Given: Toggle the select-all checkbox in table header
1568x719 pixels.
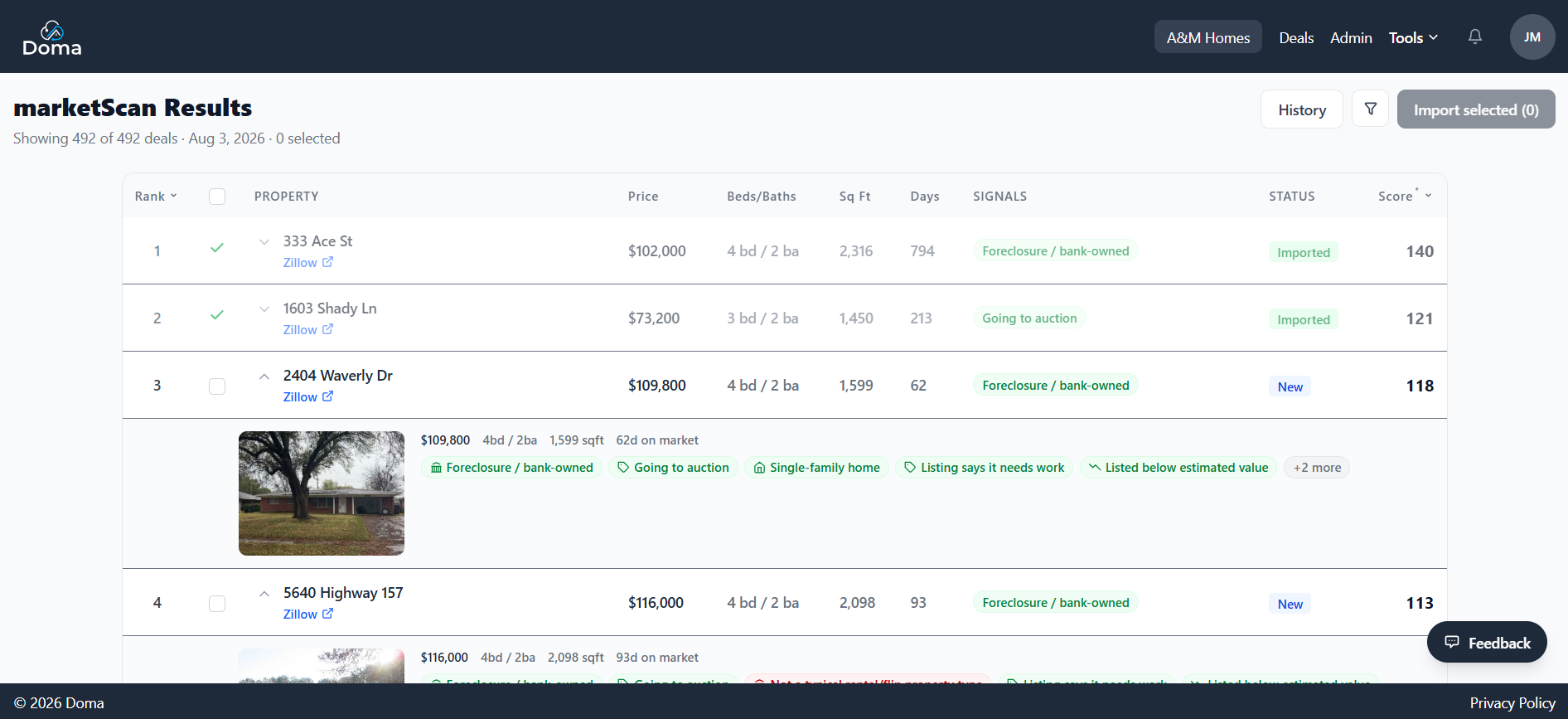Looking at the screenshot, I should (217, 197).
